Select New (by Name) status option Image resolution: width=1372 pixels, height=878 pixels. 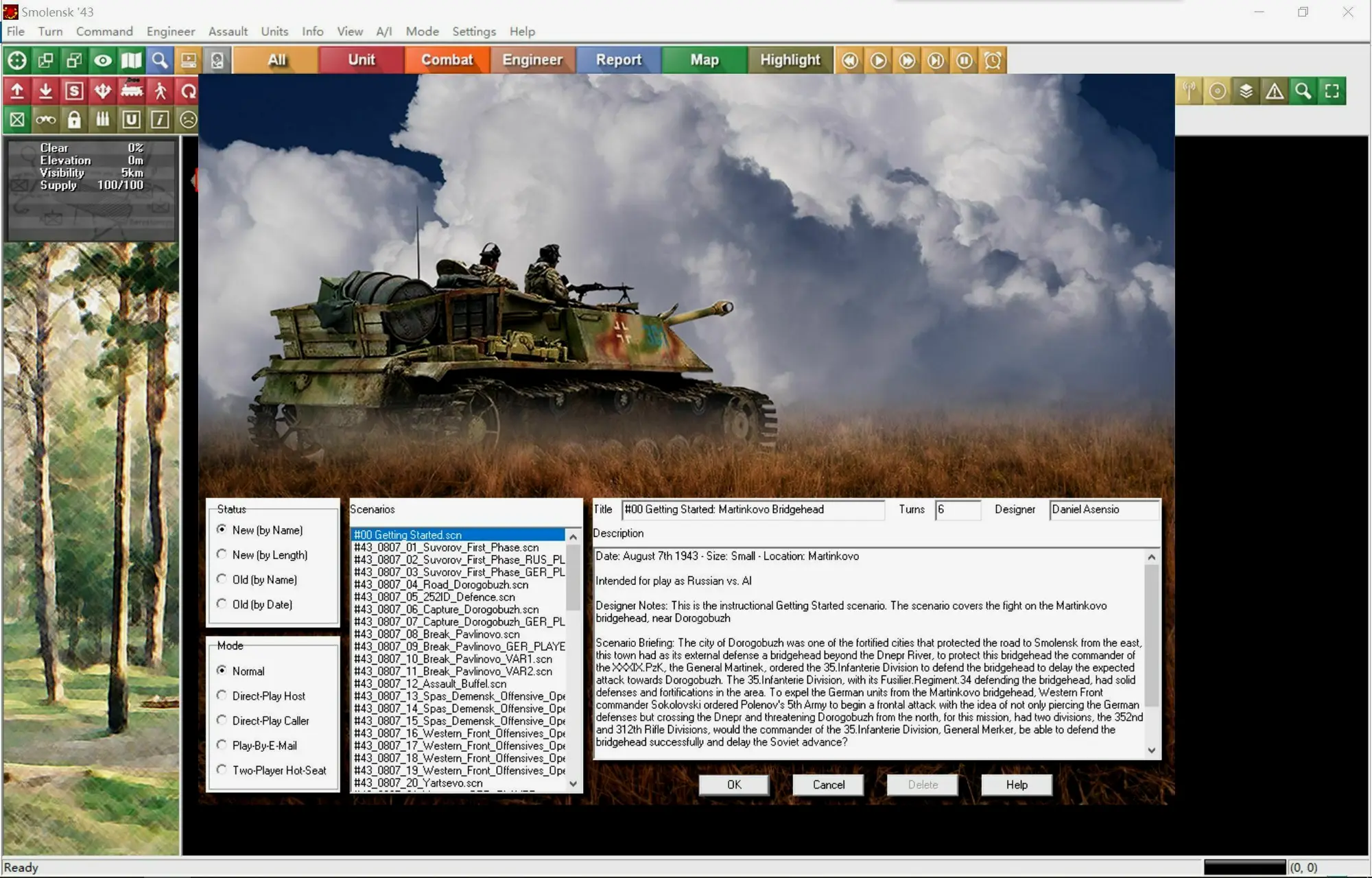(x=259, y=530)
